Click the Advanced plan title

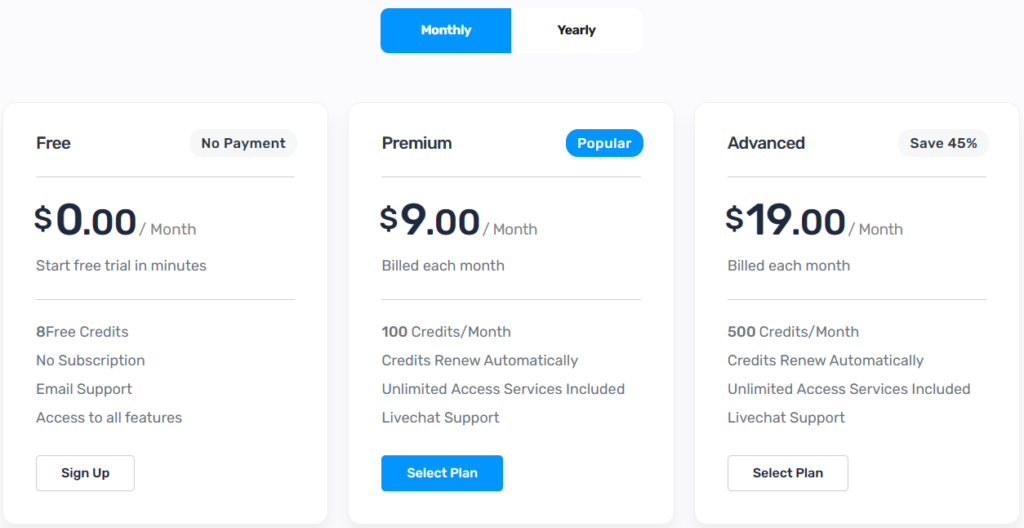(x=766, y=143)
